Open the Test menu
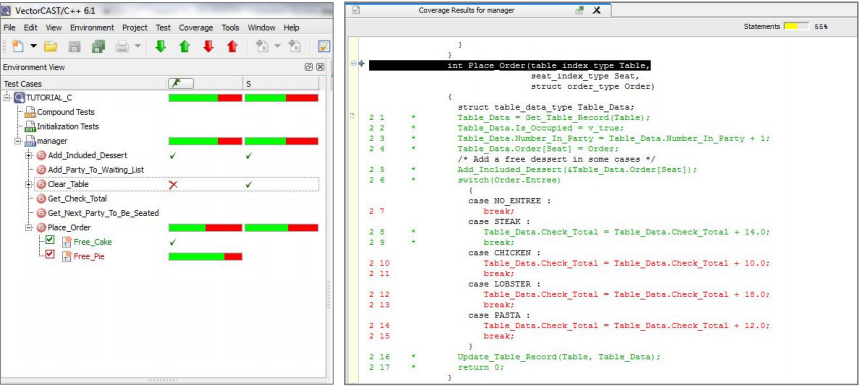The image size is (860, 387). 163,27
